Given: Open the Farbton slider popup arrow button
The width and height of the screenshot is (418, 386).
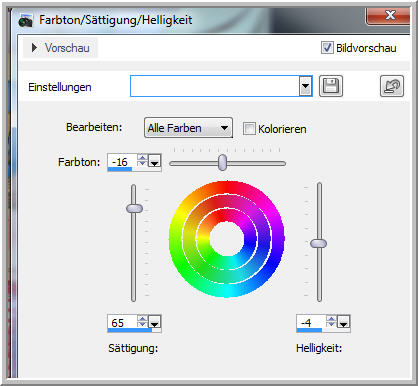Looking at the screenshot, I should (x=155, y=161).
